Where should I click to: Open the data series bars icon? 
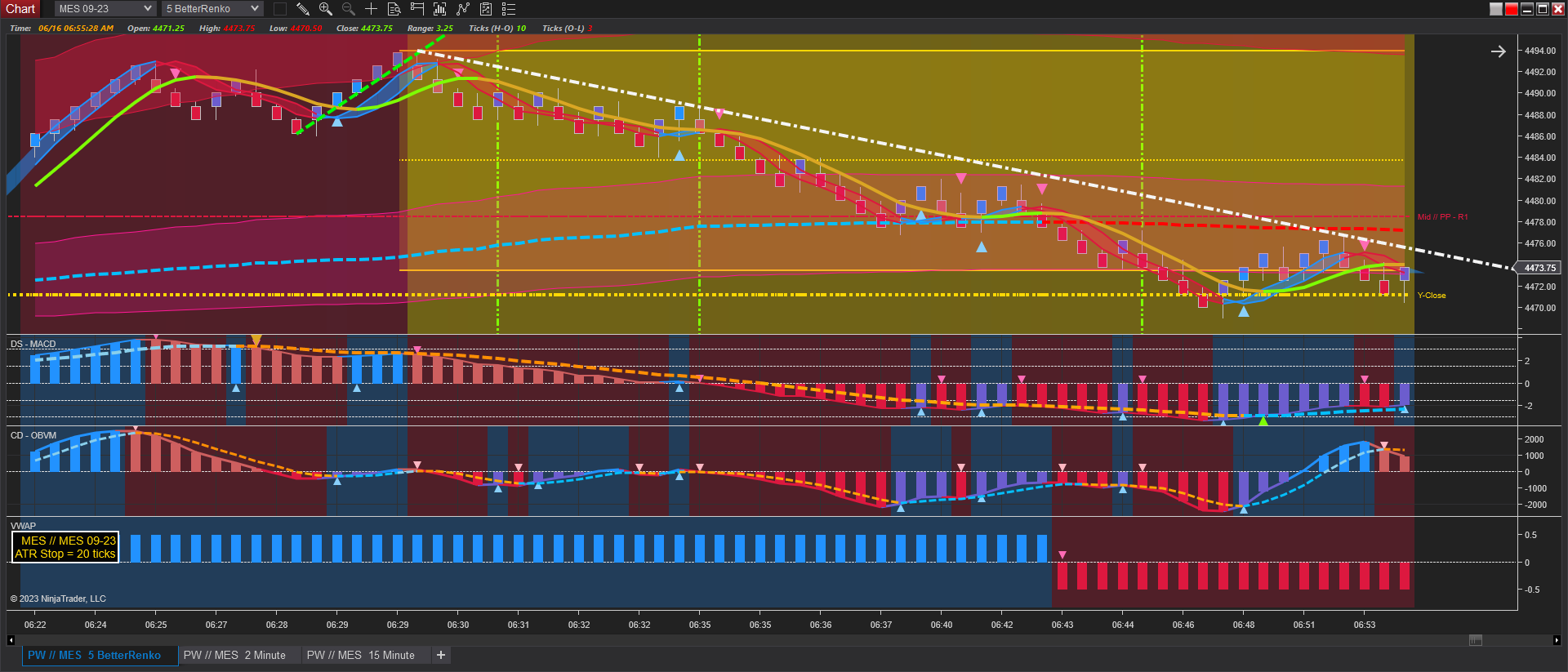click(439, 9)
